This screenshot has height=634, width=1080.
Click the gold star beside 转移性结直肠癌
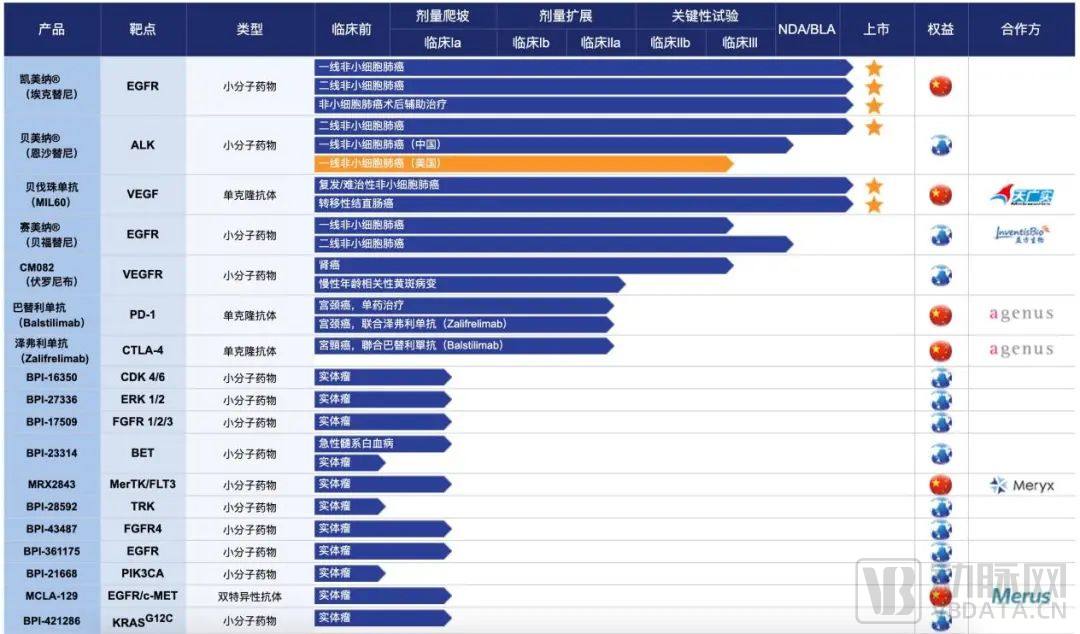(874, 203)
